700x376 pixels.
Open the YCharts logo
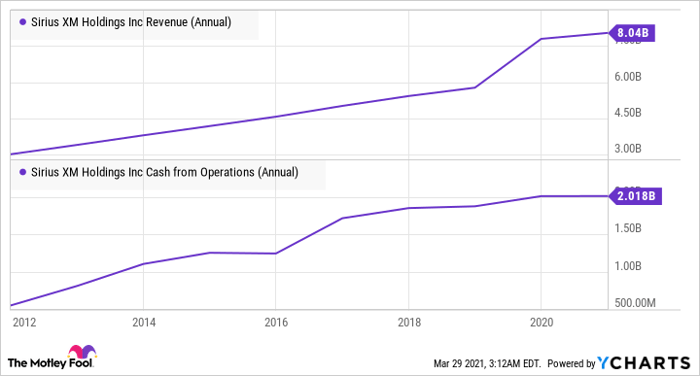[644, 363]
